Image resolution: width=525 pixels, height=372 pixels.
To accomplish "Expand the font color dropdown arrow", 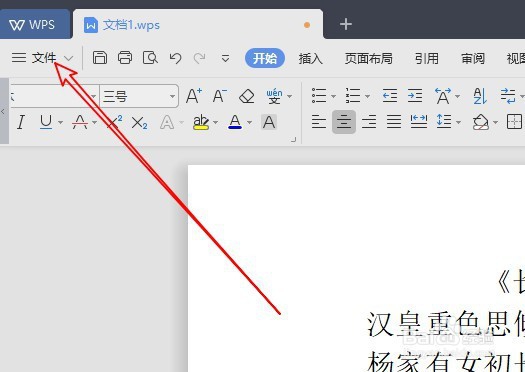I will click(x=249, y=123).
